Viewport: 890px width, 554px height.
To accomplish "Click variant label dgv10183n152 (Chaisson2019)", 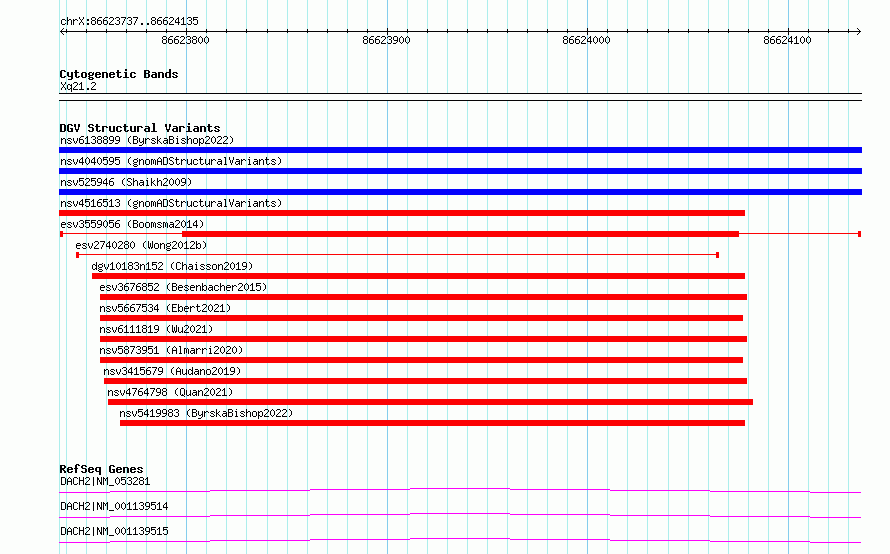I will pos(172,266).
